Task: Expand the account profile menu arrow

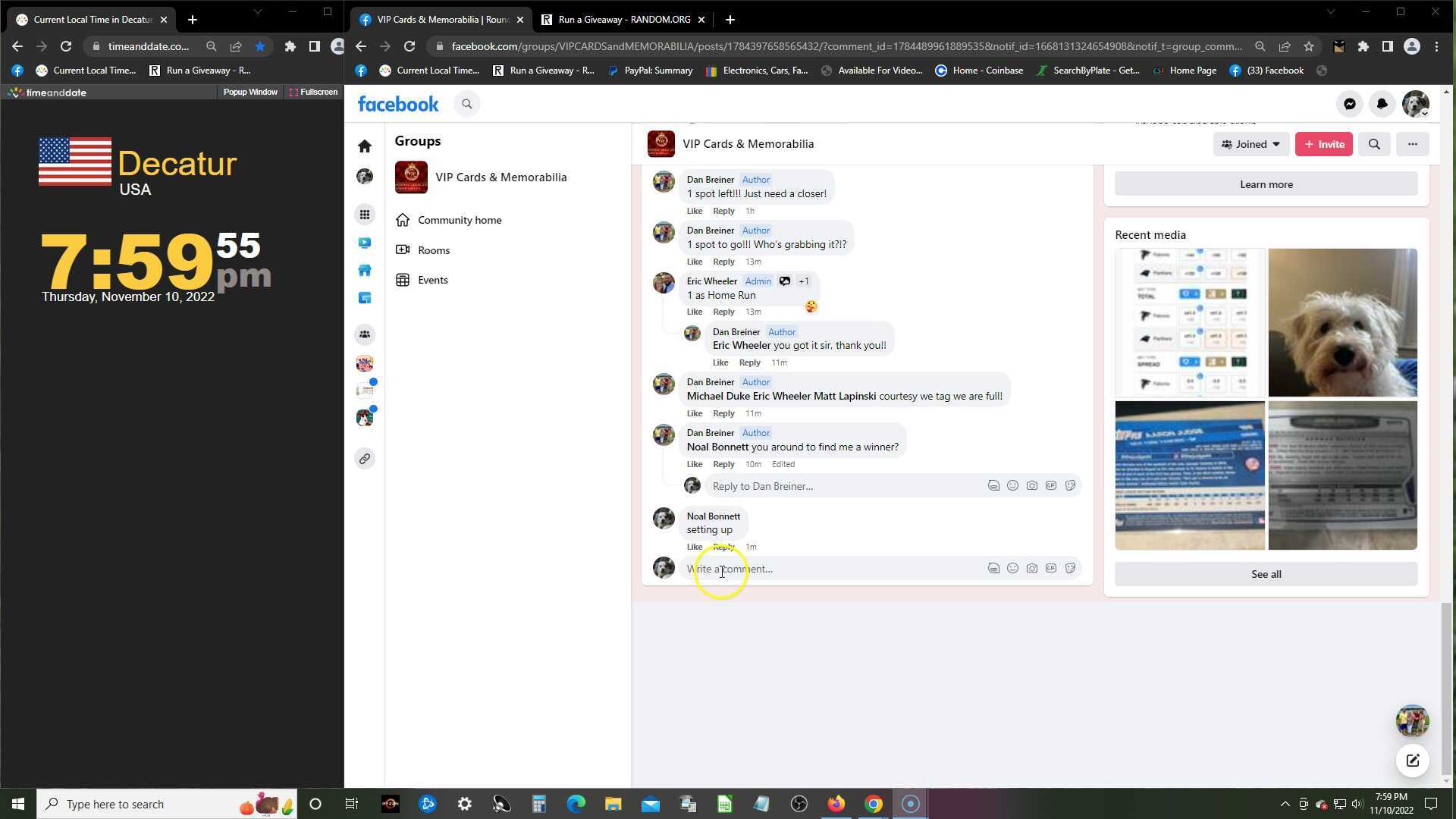Action: [1425, 114]
